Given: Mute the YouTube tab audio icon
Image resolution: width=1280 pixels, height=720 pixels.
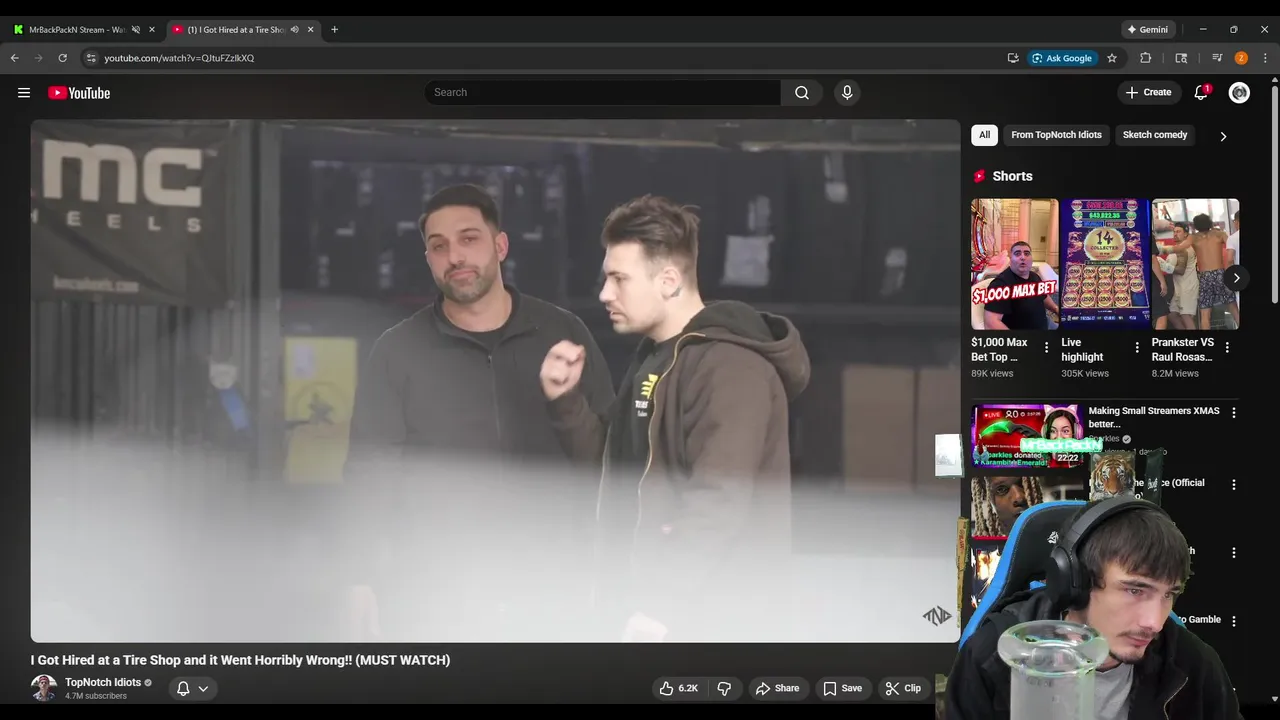Looking at the screenshot, I should click(294, 30).
